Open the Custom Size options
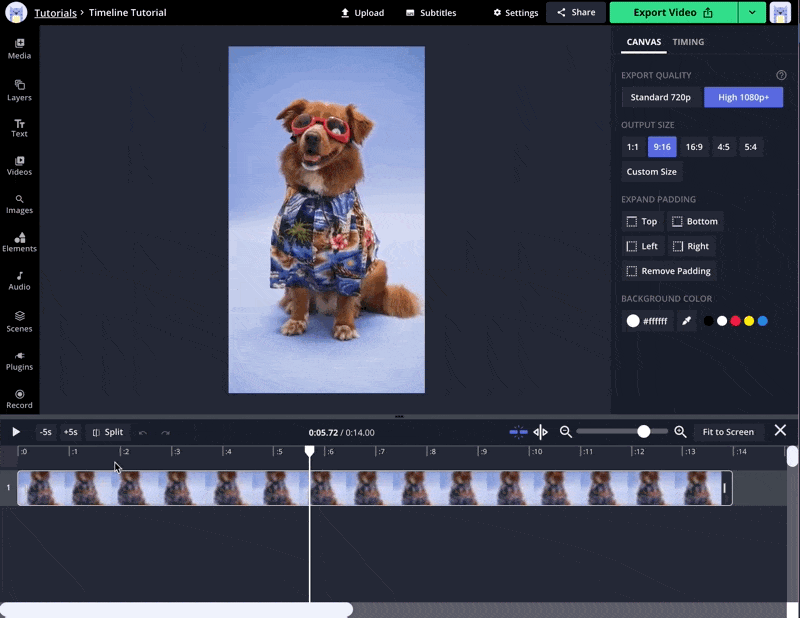This screenshot has width=800, height=618. [x=651, y=172]
